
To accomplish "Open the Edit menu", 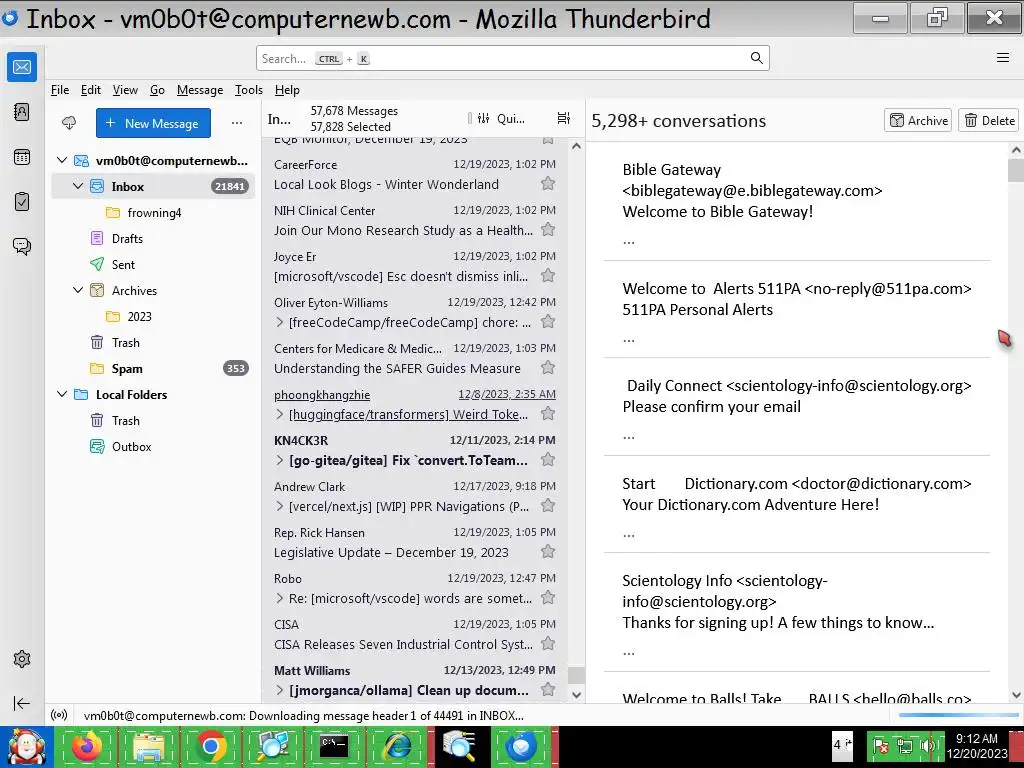I will 91,90.
